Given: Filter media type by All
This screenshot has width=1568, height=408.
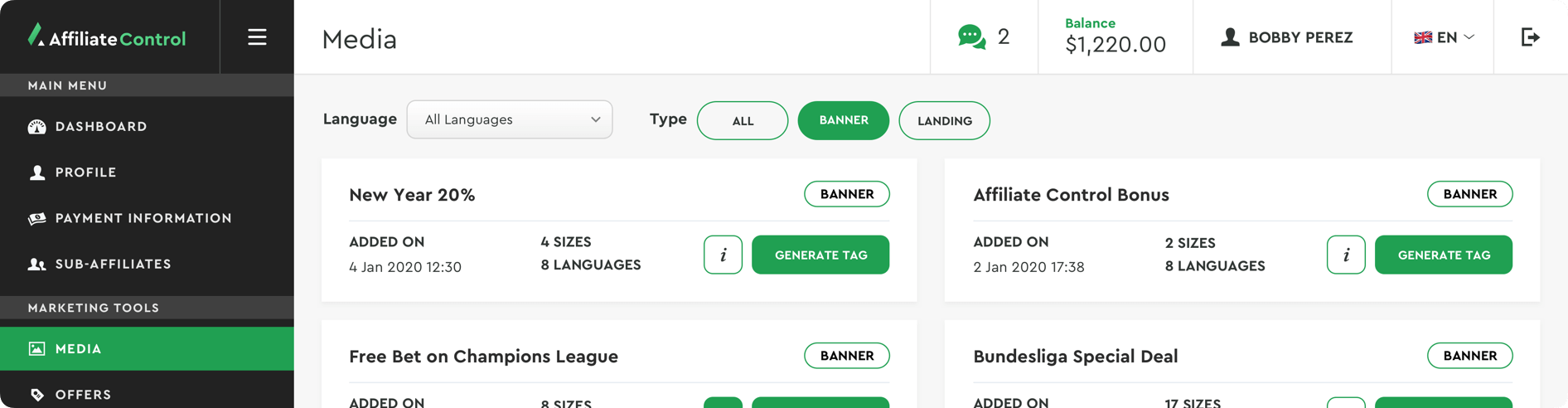Looking at the screenshot, I should 742,121.
